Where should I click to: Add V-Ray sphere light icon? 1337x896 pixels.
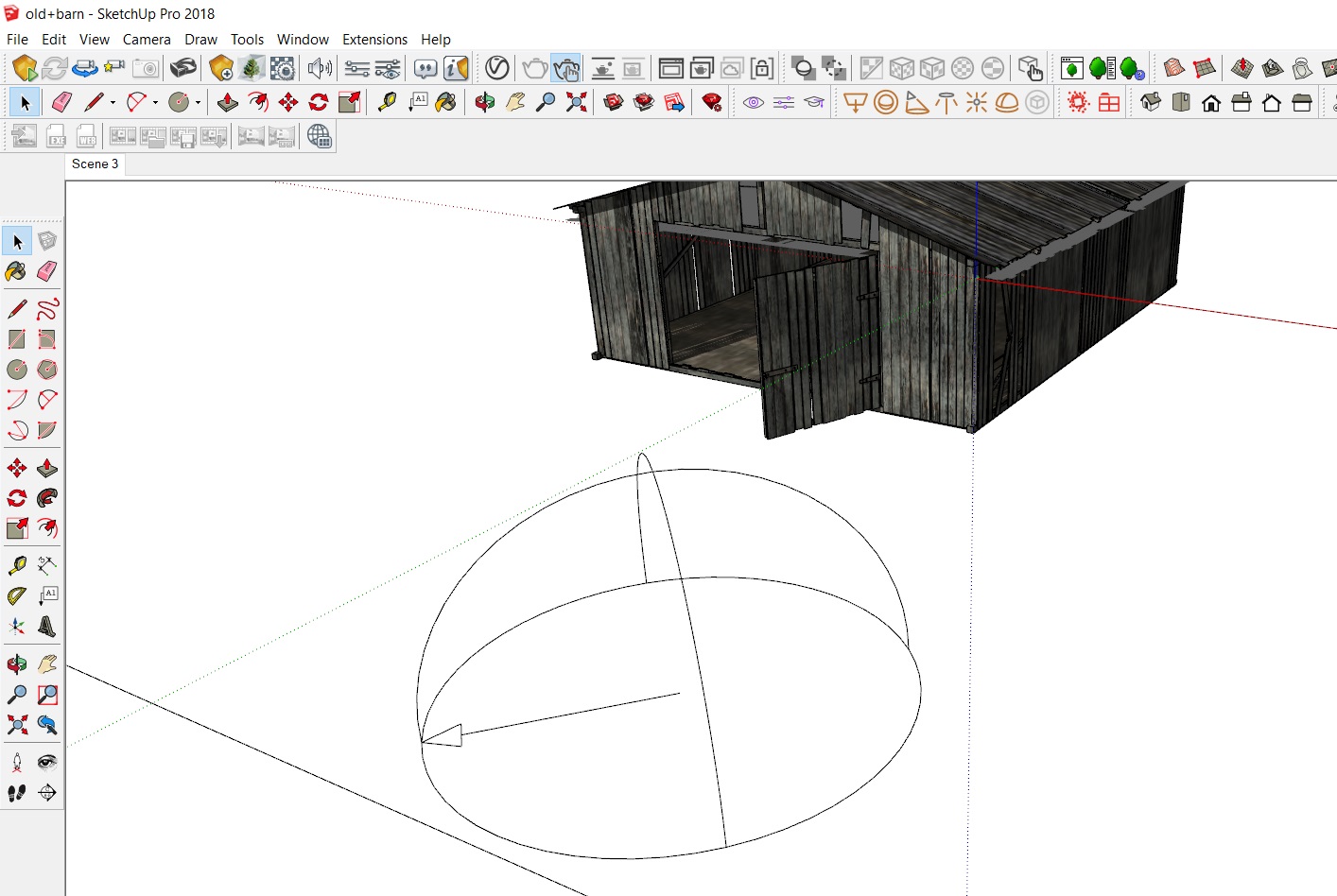tap(886, 102)
